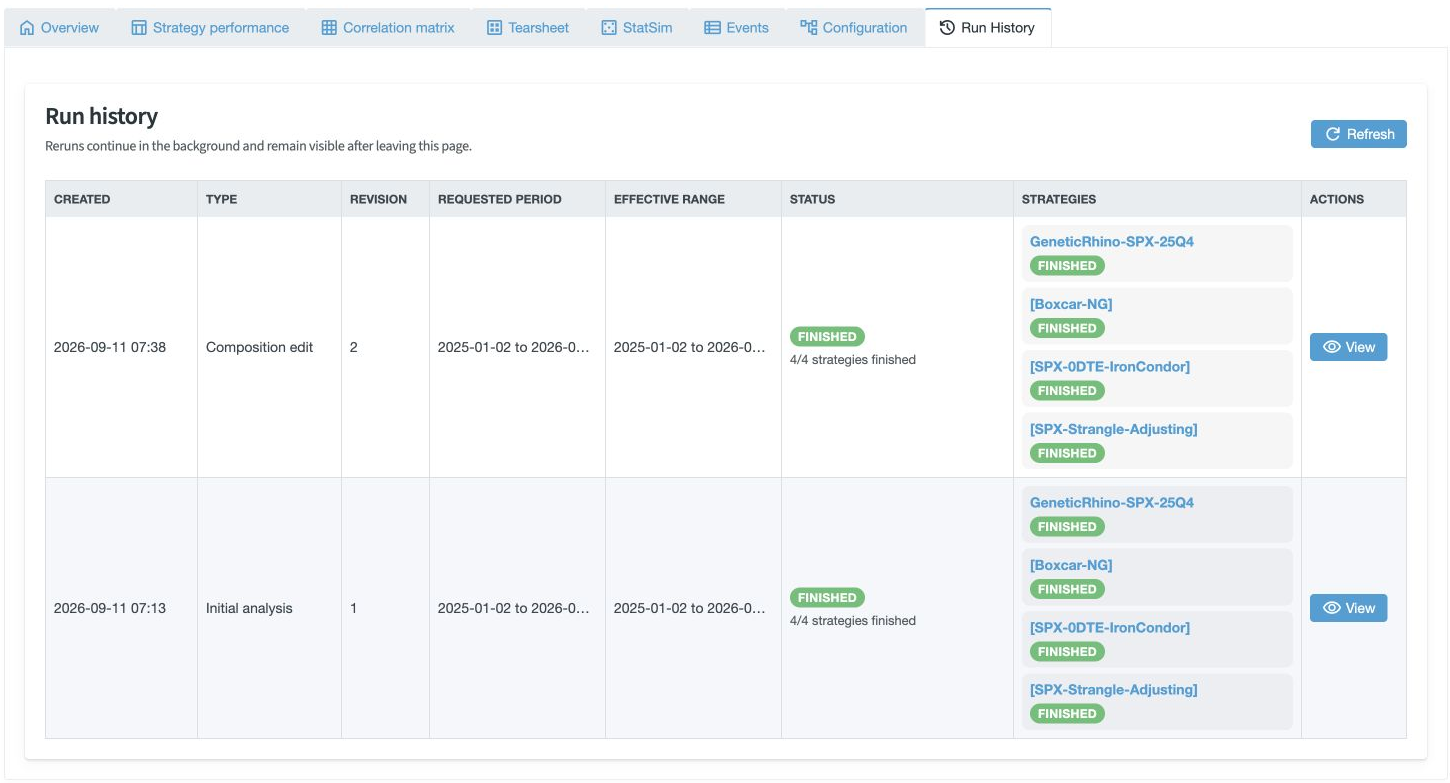The image size is (1450, 783).
Task: View the Initial analysis run
Action: 1348,608
